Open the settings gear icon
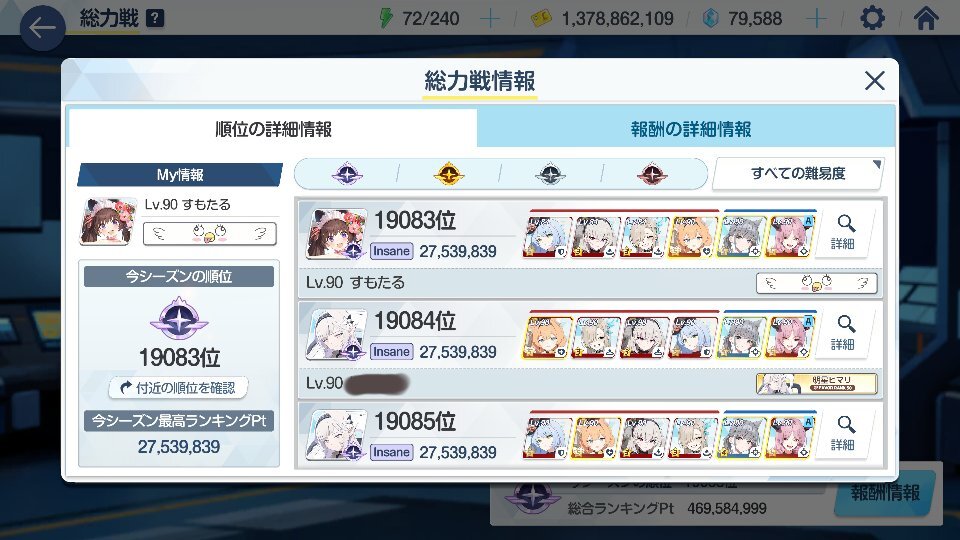 tap(872, 18)
